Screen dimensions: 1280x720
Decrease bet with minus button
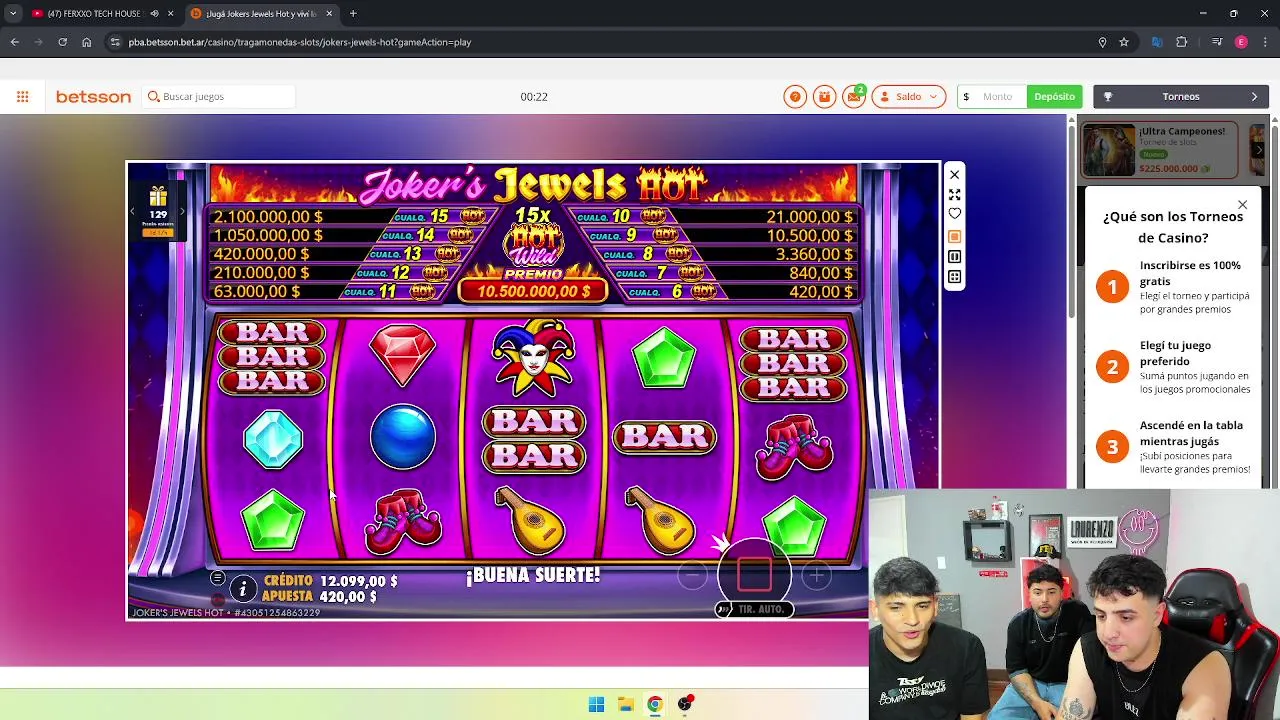click(692, 575)
